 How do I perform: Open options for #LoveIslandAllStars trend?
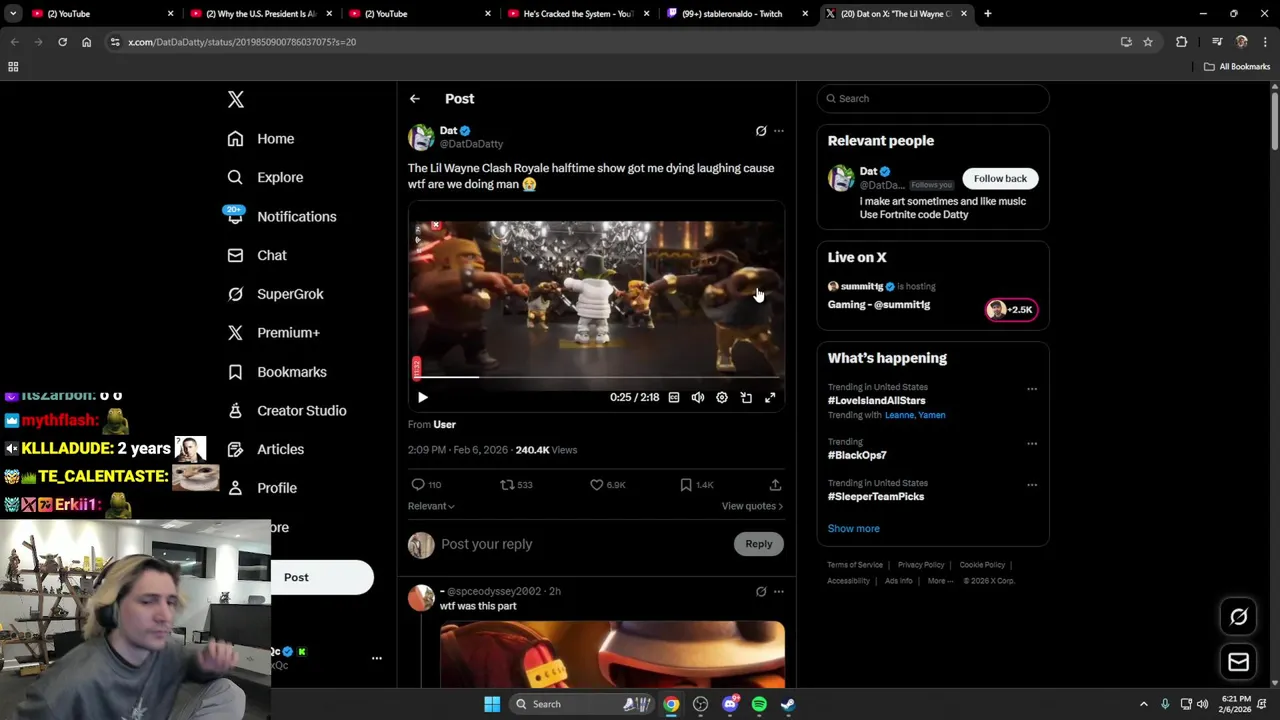pos(1032,389)
